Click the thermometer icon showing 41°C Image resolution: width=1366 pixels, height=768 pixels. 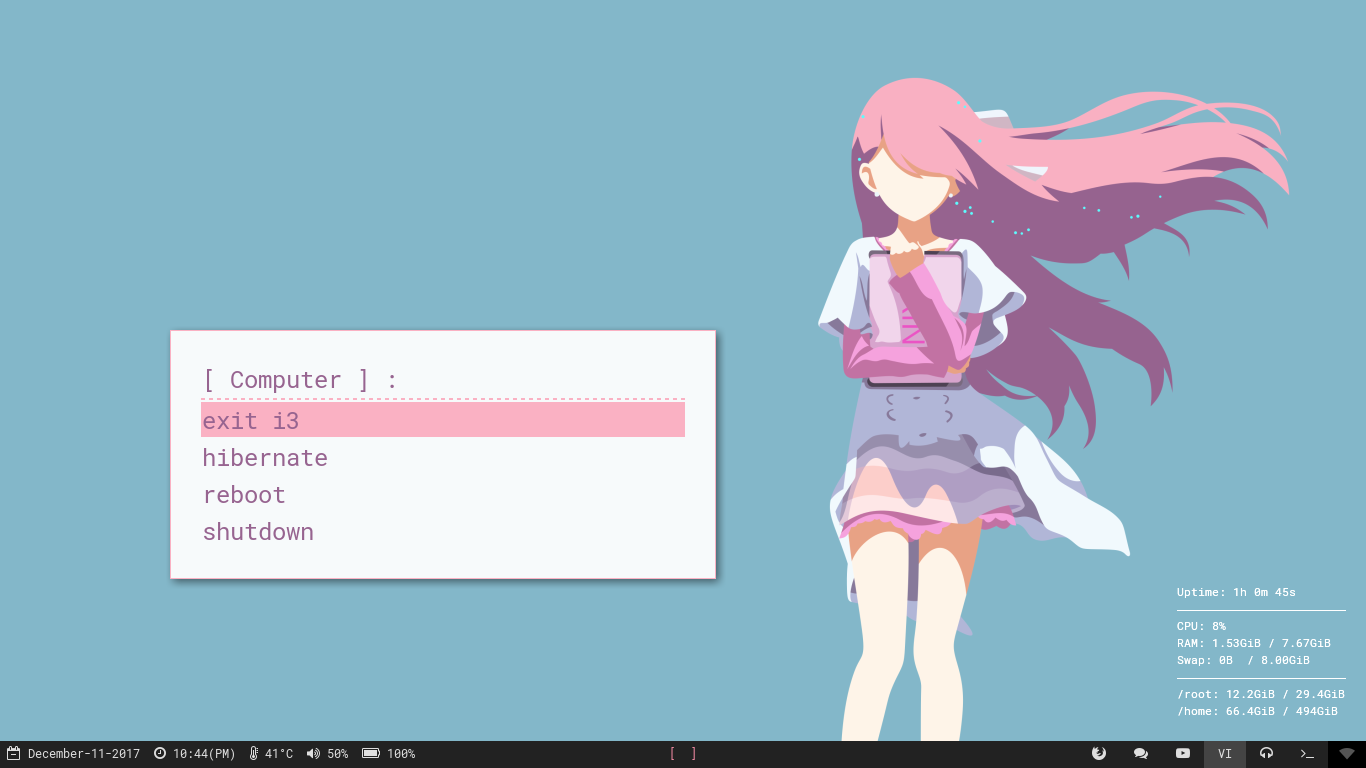pos(253,753)
